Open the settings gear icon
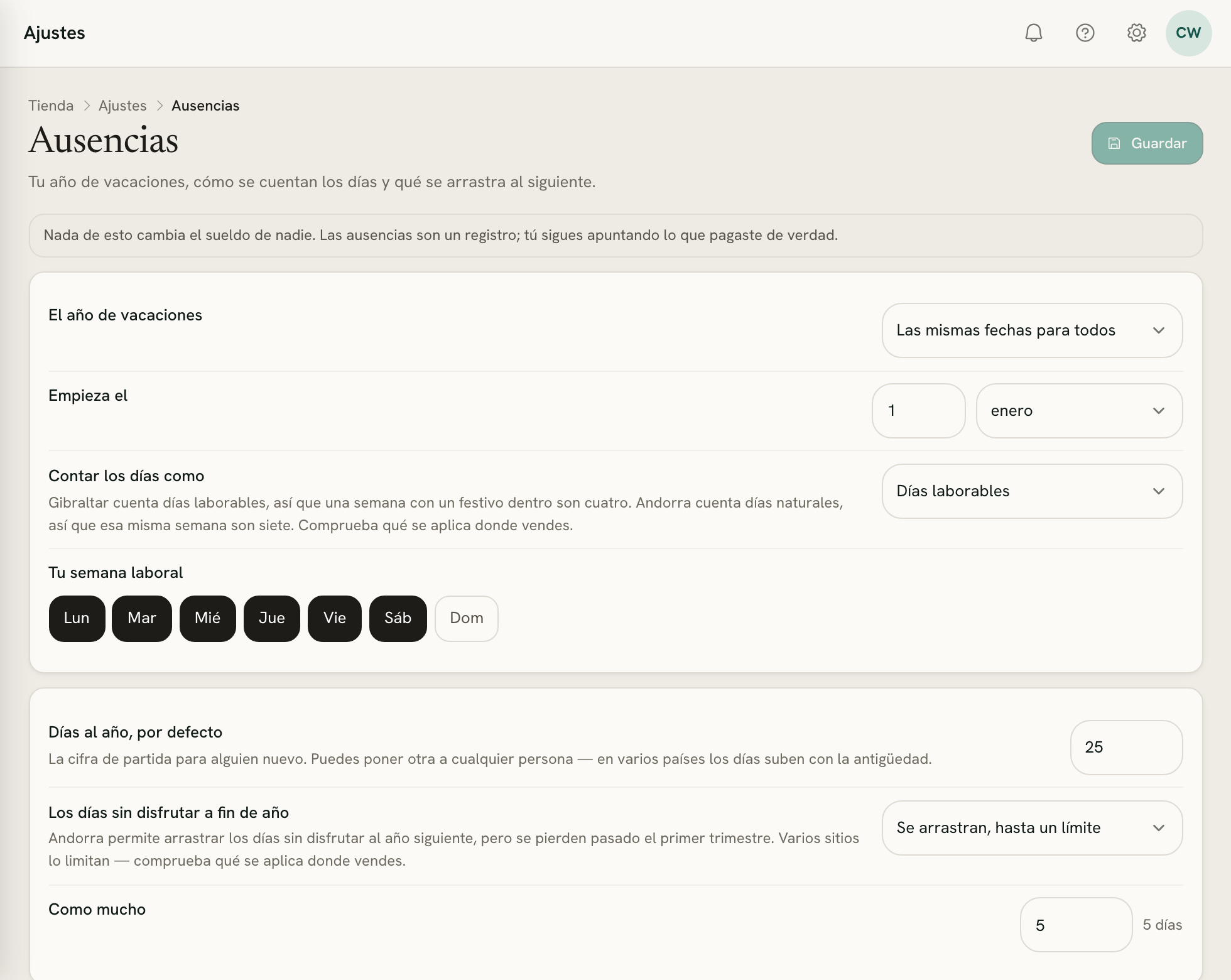The height and width of the screenshot is (980, 1231). coord(1136,33)
